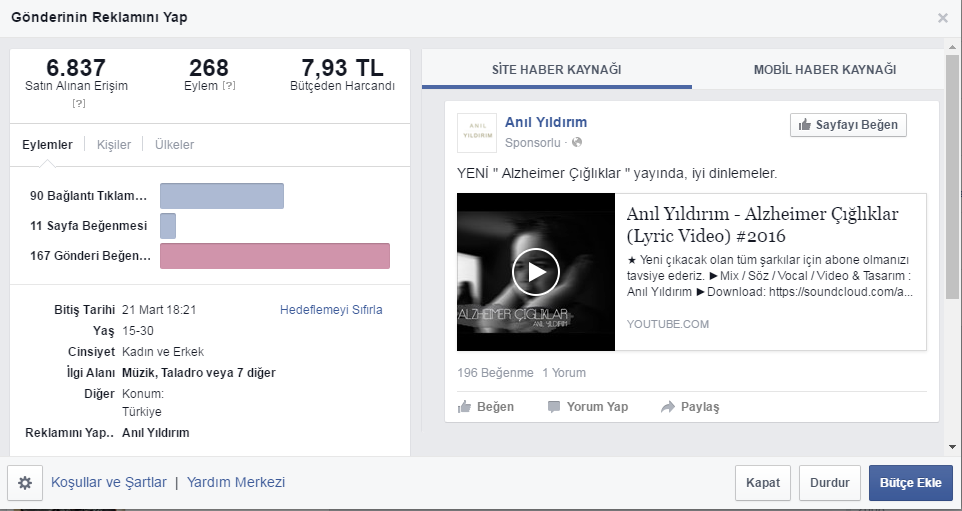Open the Koşullar ve Şartlar link
The height and width of the screenshot is (511, 962).
[x=109, y=482]
